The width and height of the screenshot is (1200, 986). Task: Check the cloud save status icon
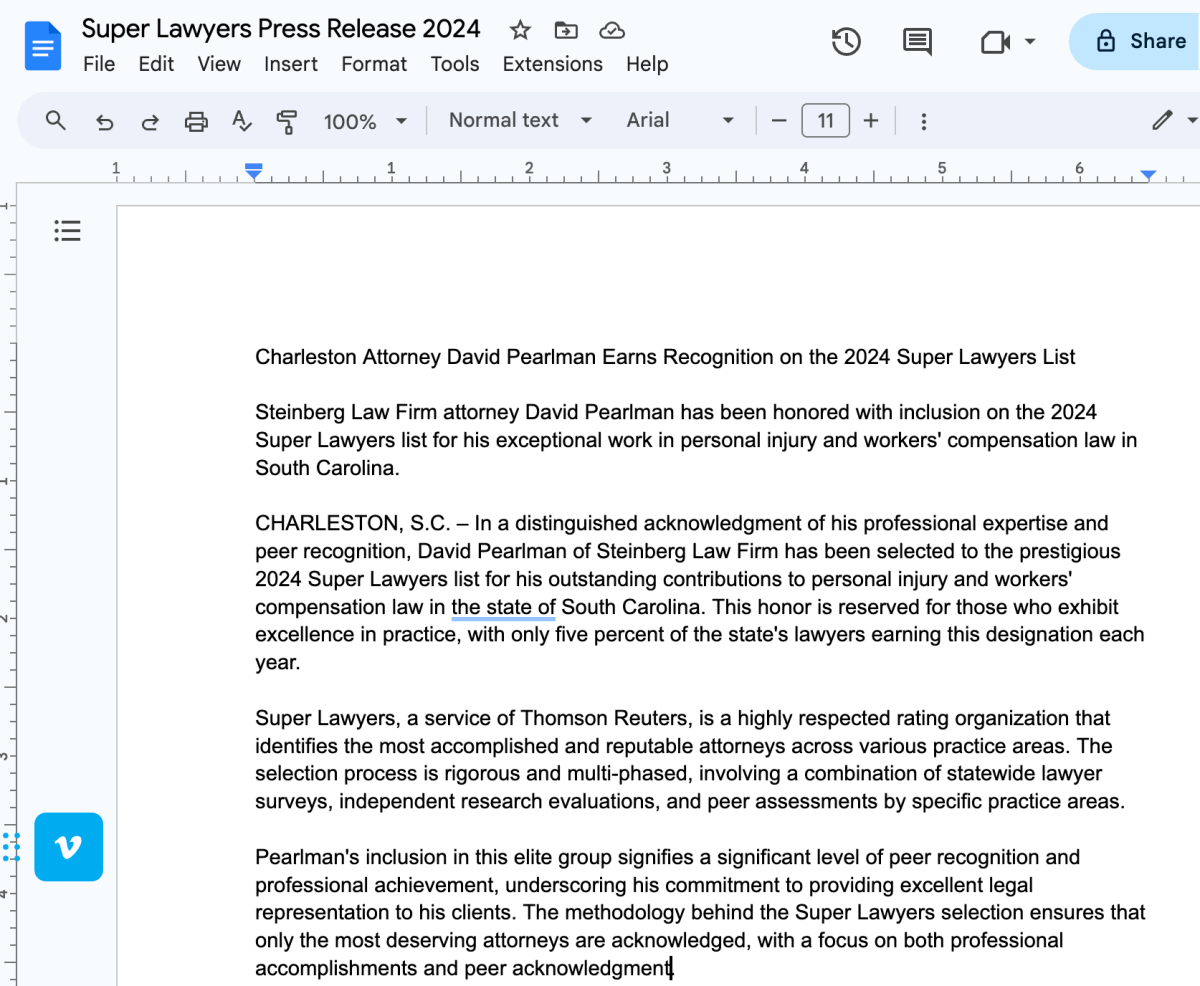(x=612, y=30)
